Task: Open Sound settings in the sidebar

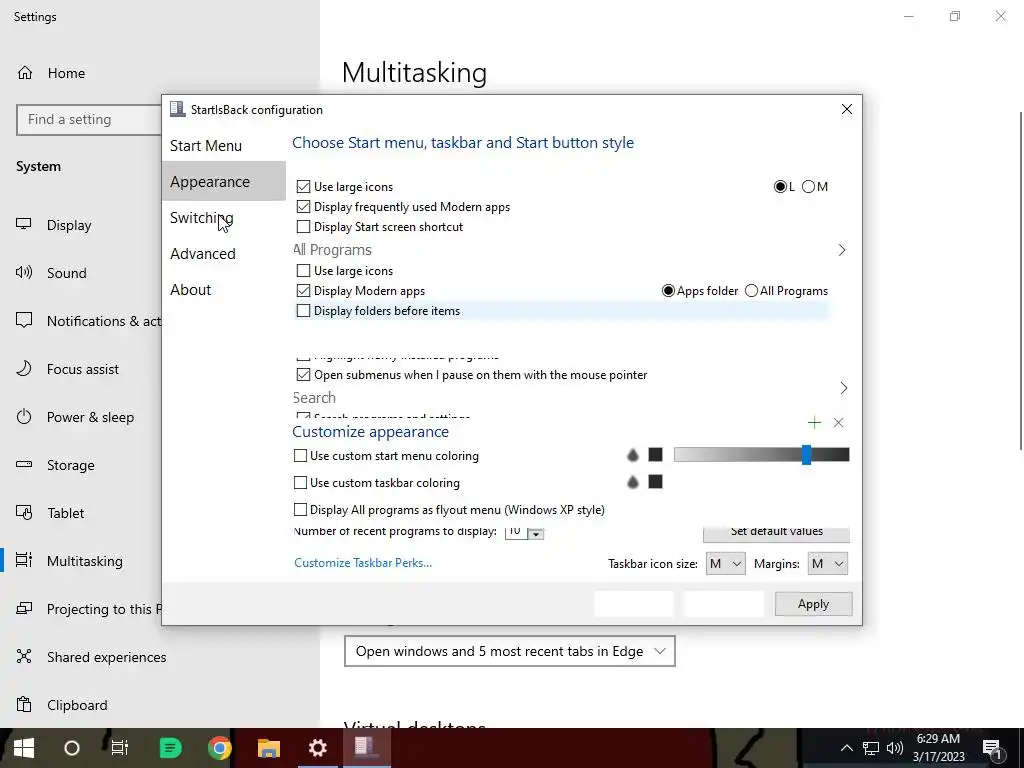Action: 66,273
